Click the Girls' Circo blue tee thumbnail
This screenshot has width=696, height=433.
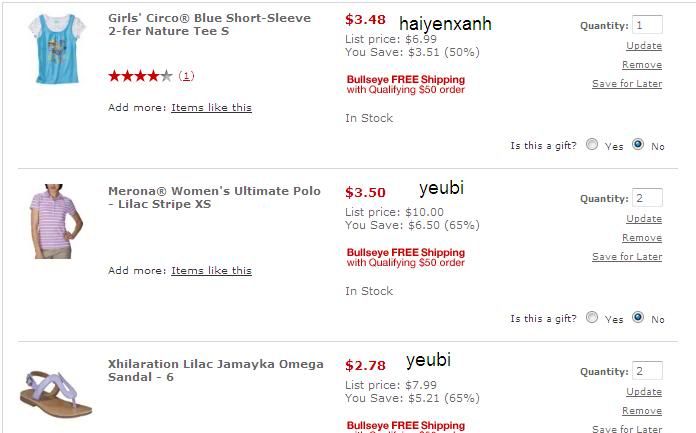(54, 49)
